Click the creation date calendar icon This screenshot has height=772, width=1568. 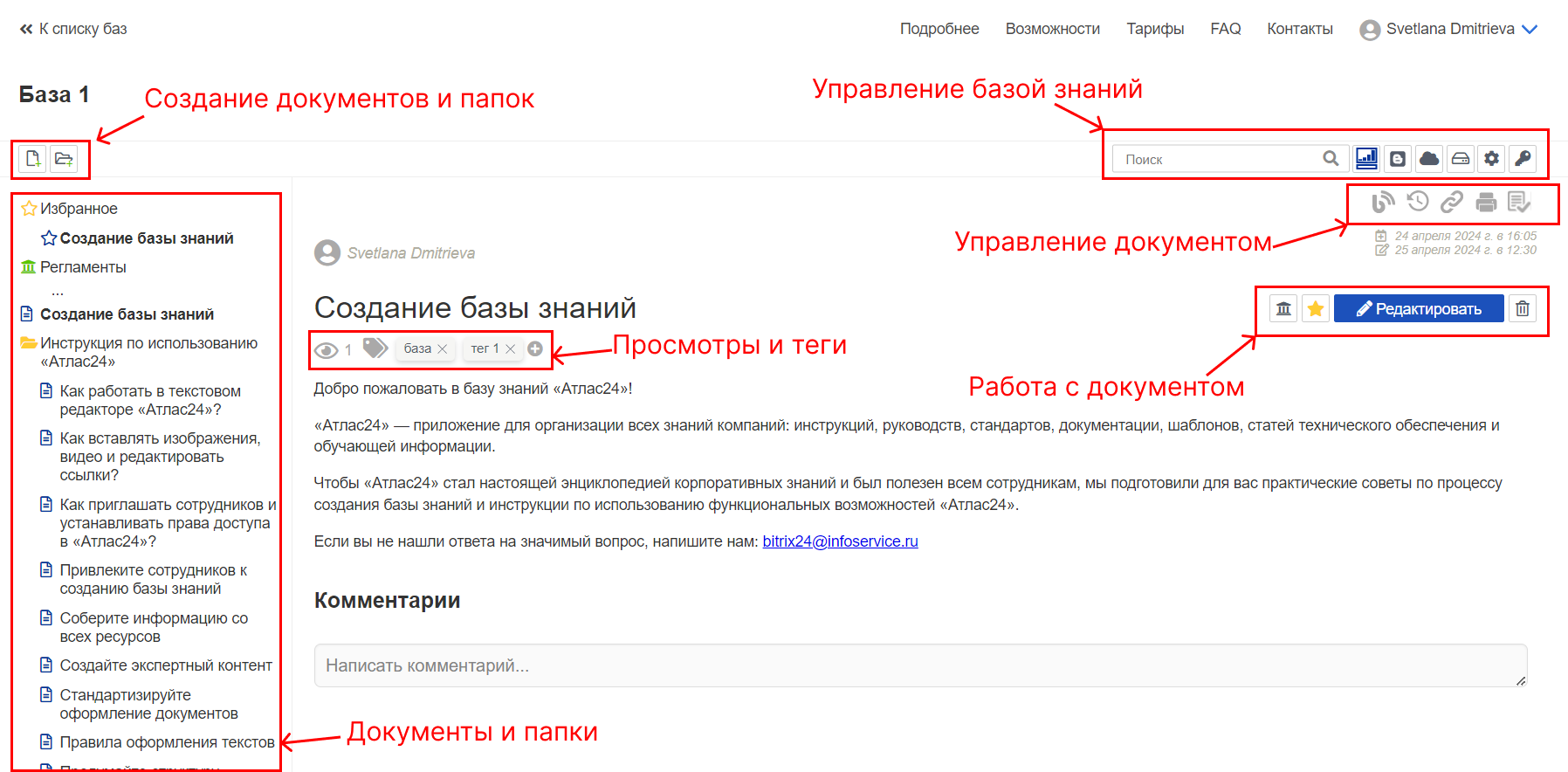(1381, 236)
